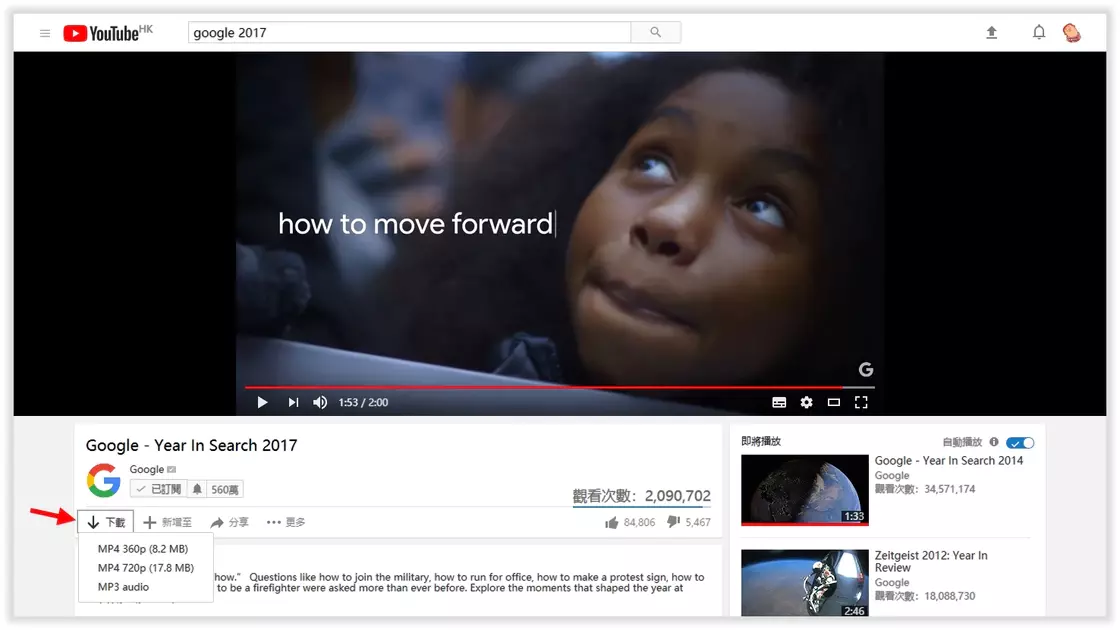Open Zeitgeist 2012: Year In Review title
Viewport: 1120px width, 630px height.
click(x=931, y=561)
